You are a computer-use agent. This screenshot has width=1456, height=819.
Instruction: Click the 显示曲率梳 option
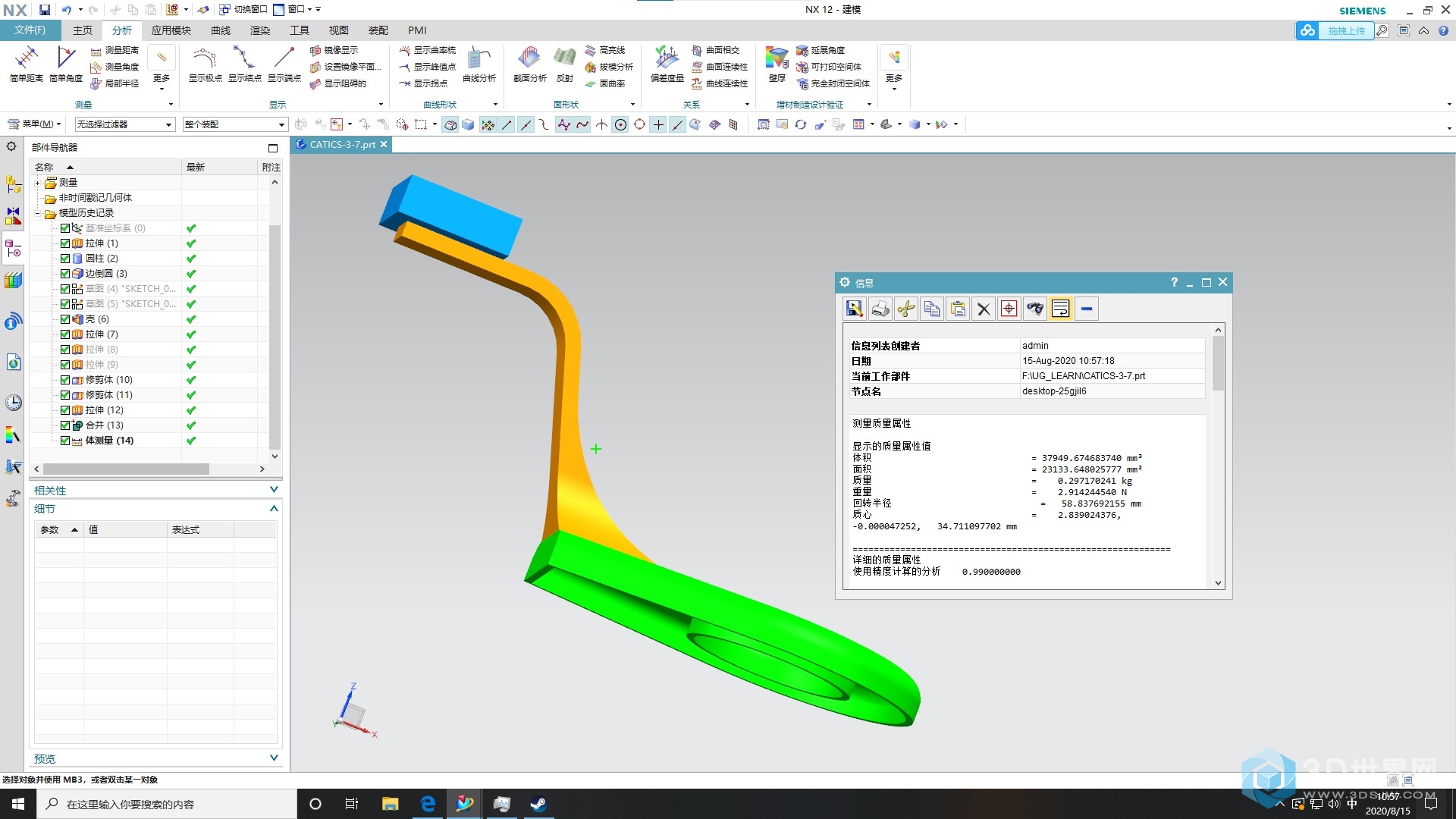point(428,50)
